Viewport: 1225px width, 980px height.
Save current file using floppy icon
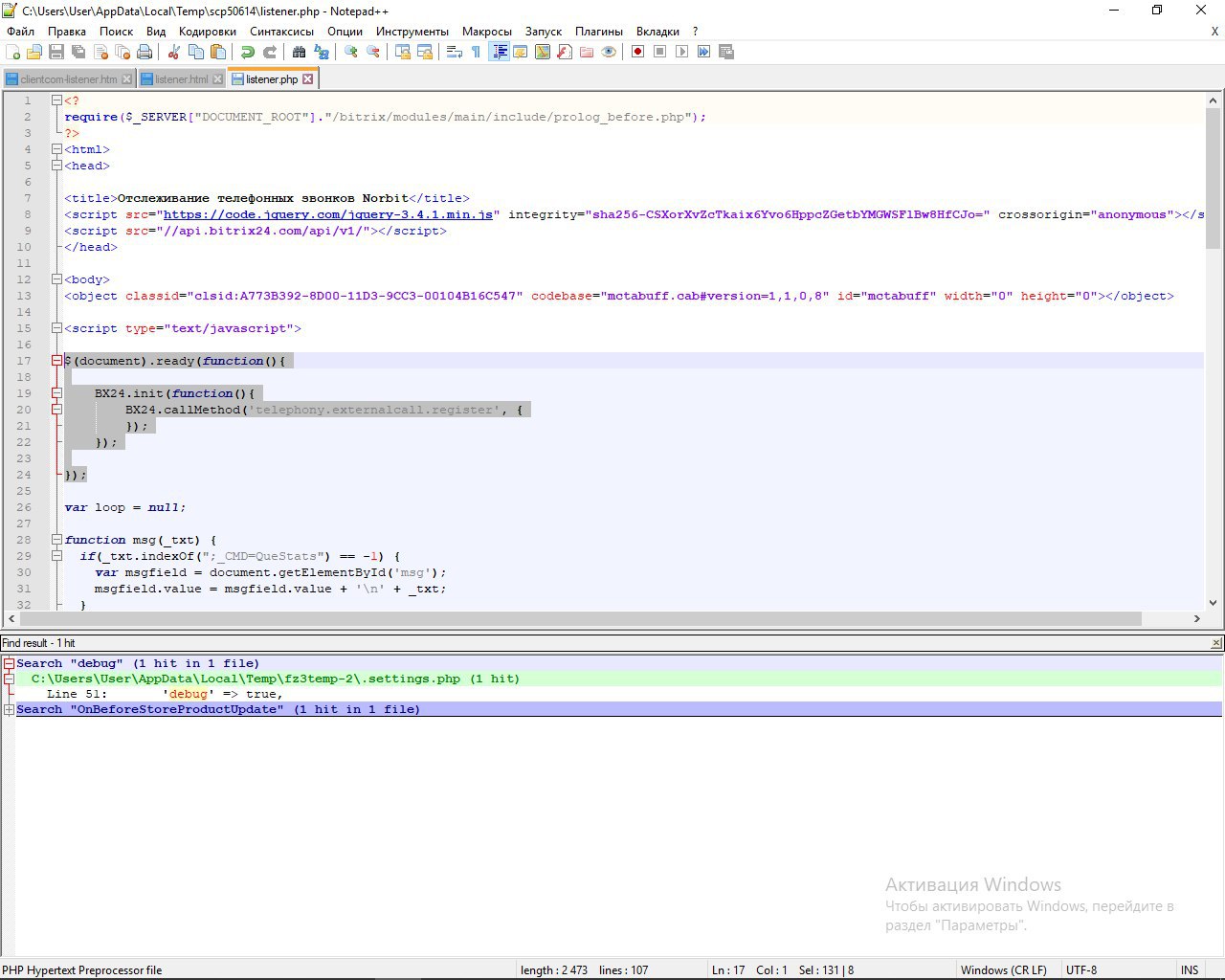click(56, 52)
